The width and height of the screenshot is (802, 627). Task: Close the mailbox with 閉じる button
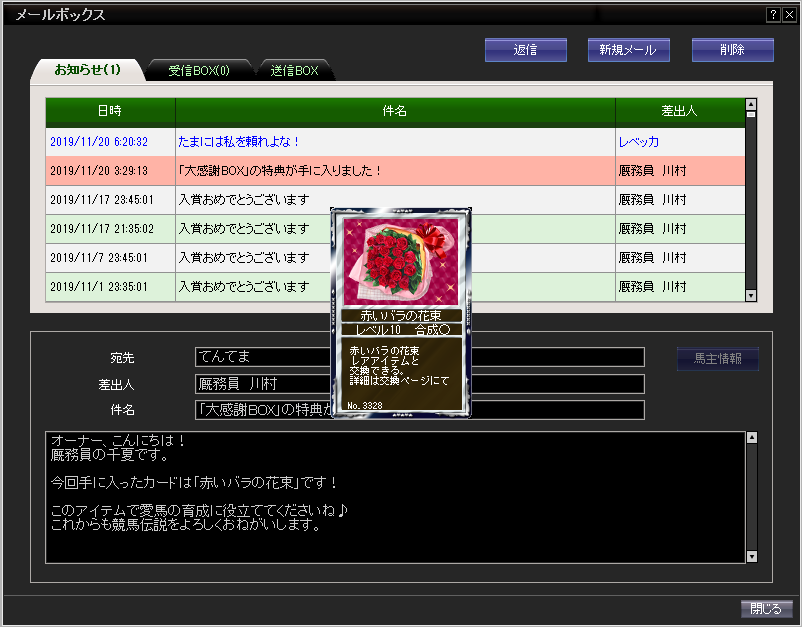click(x=766, y=609)
